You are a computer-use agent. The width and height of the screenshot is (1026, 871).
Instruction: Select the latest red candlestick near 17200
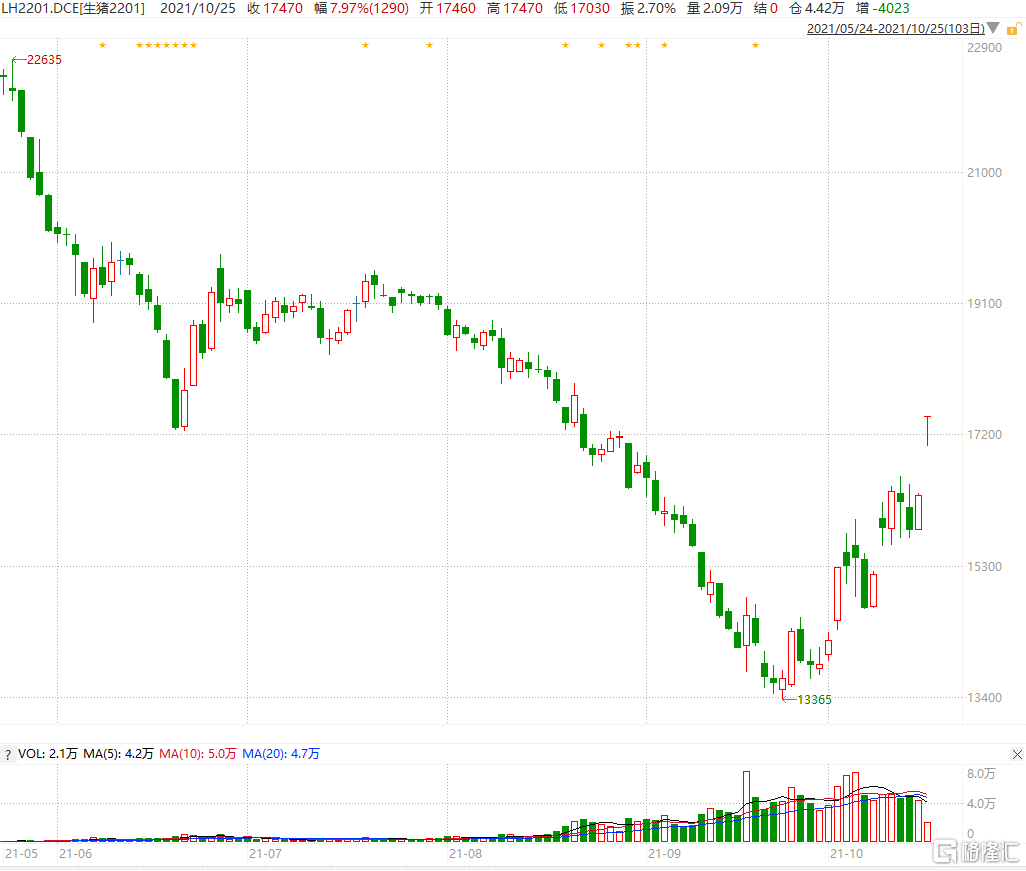[x=927, y=431]
